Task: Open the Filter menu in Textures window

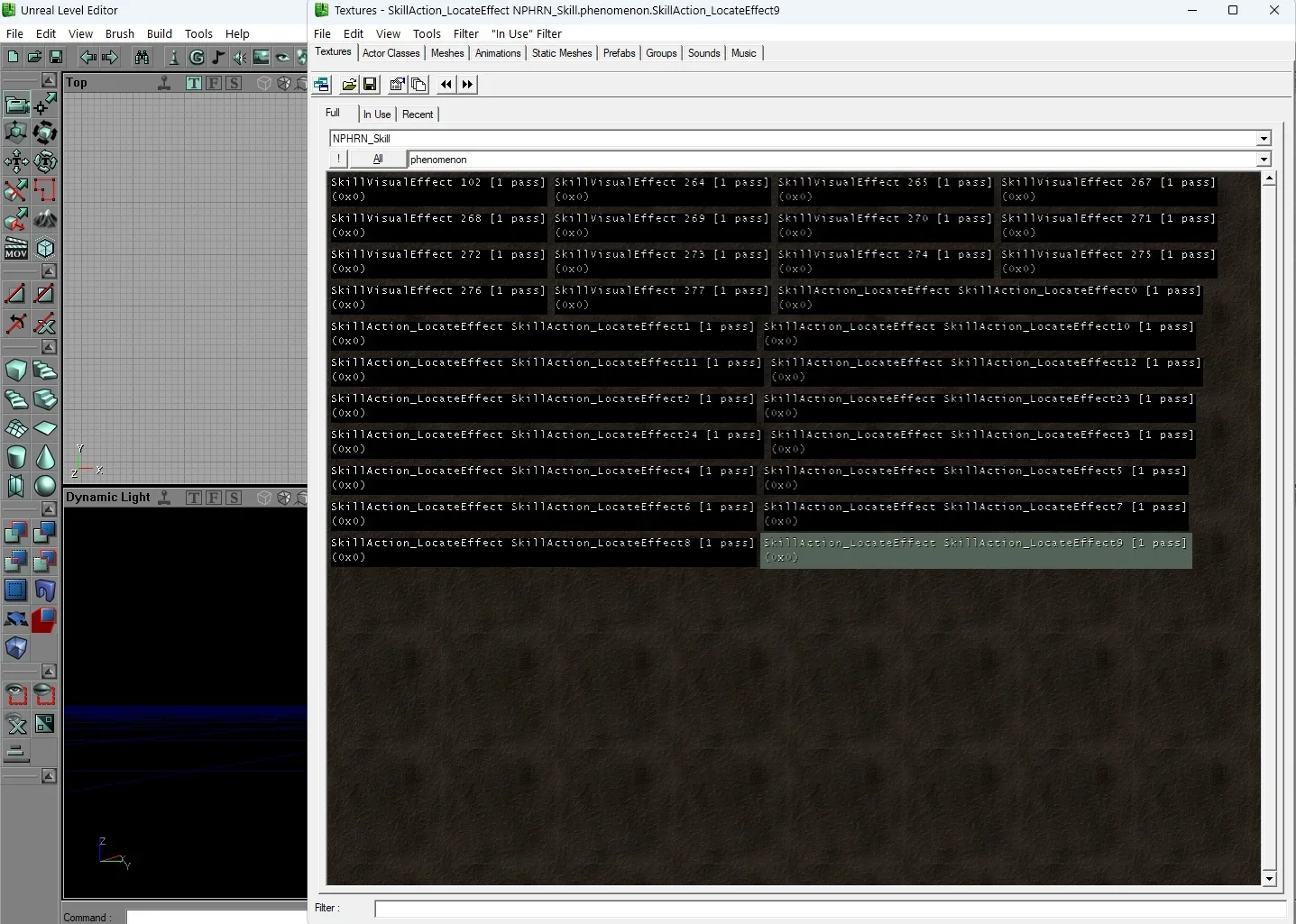Action: [466, 33]
